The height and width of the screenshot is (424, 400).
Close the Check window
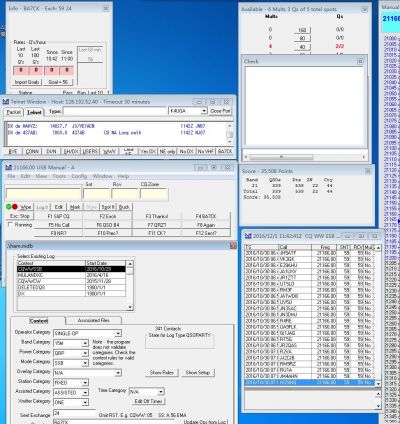click(x=360, y=61)
